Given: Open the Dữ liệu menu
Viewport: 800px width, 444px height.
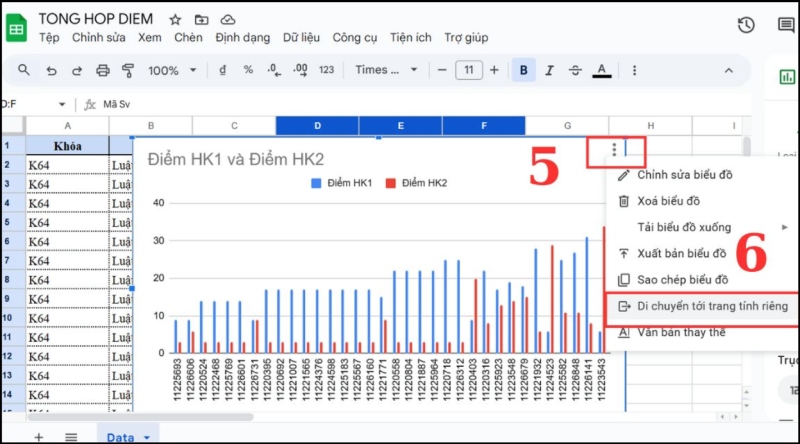Looking at the screenshot, I should click(302, 37).
